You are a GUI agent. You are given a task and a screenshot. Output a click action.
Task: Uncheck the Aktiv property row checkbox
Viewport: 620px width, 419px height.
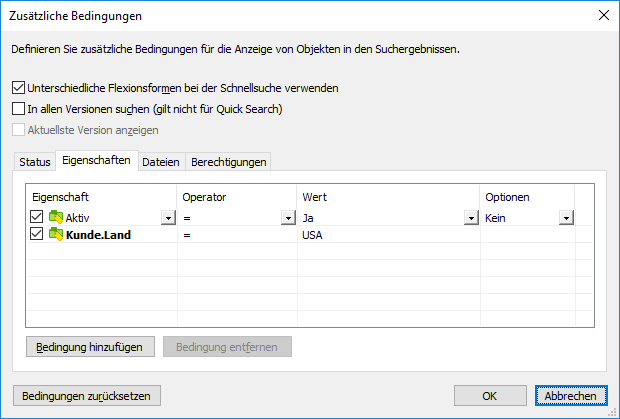click(x=38, y=218)
